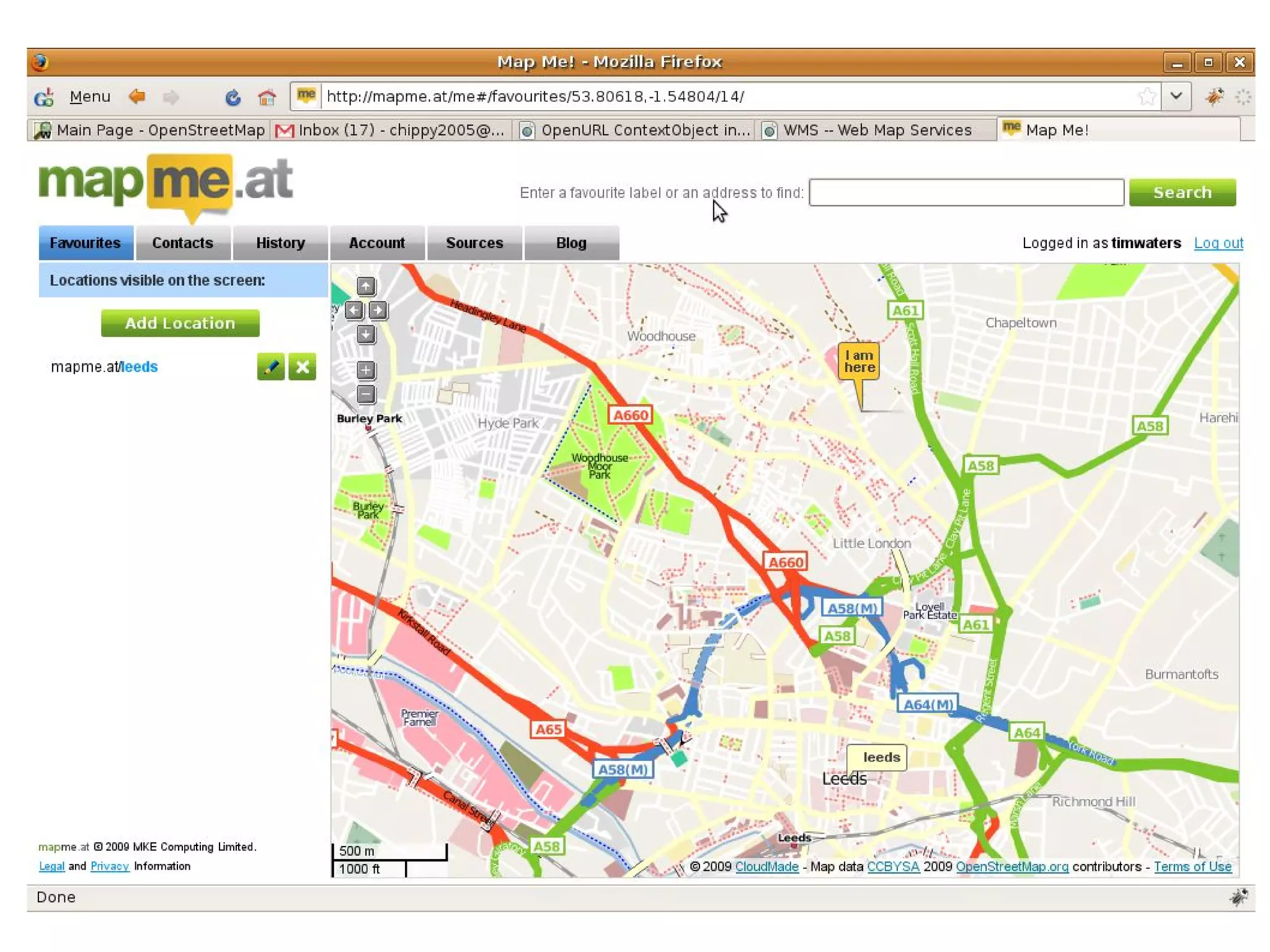Click the 'Chapeltown' map label

(x=1021, y=323)
